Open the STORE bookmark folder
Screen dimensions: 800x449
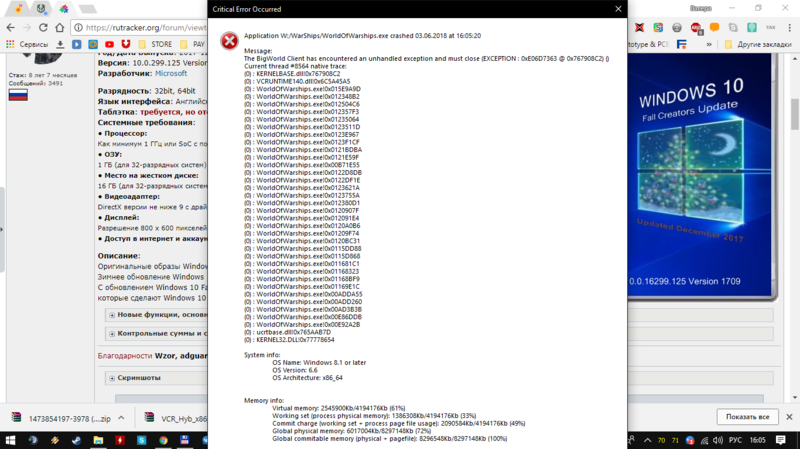tap(155, 44)
